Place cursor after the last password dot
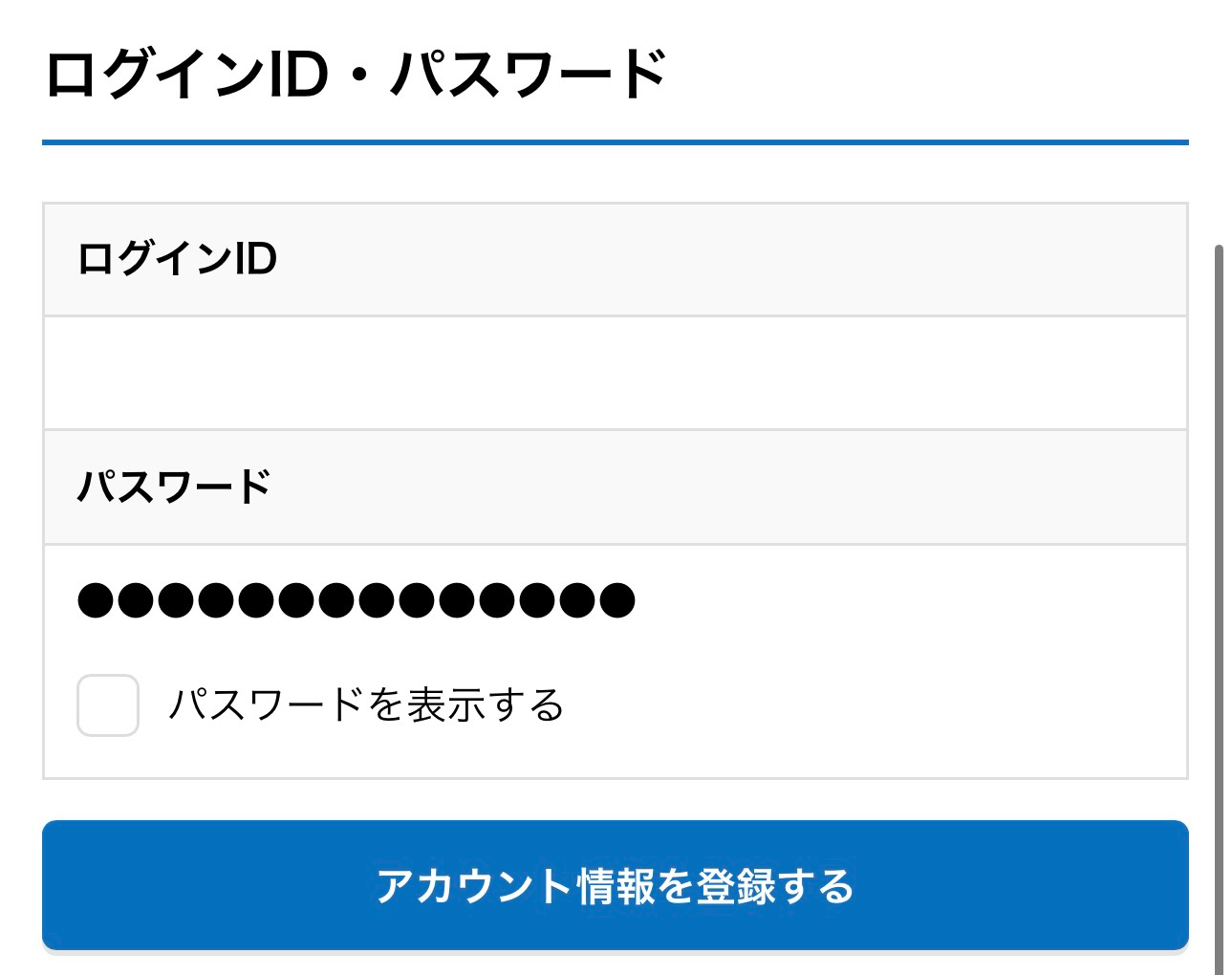1232x975 pixels. (638, 600)
